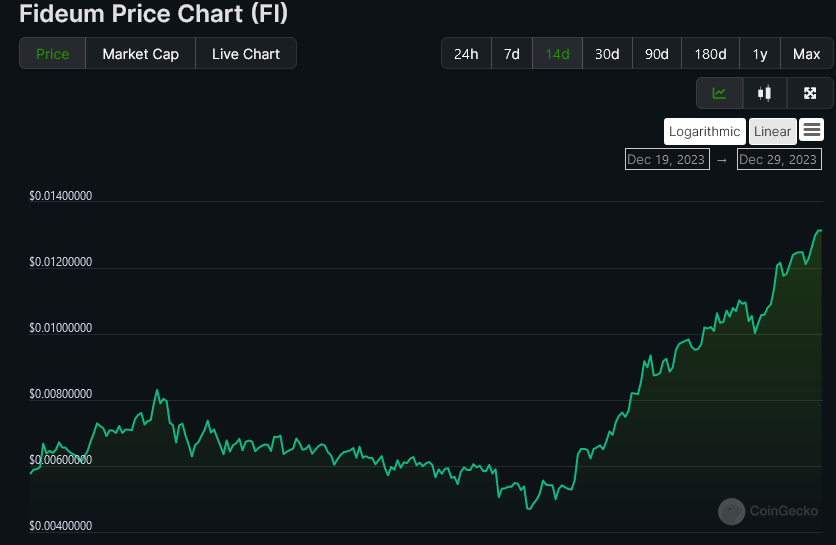Edit the end date Dec 29, 2023
Viewport: 836px width, 545px height.
[x=779, y=159]
